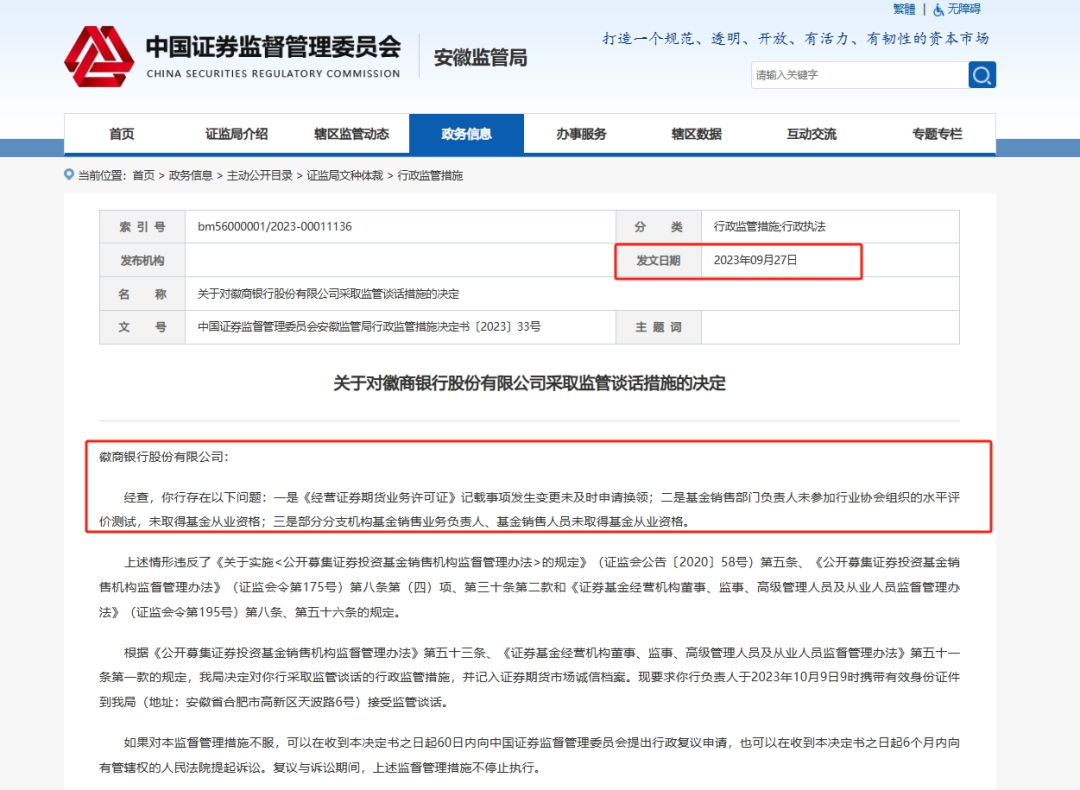Go to 行政监管措施 in the breadcrumb
The image size is (1080, 790).
point(430,176)
